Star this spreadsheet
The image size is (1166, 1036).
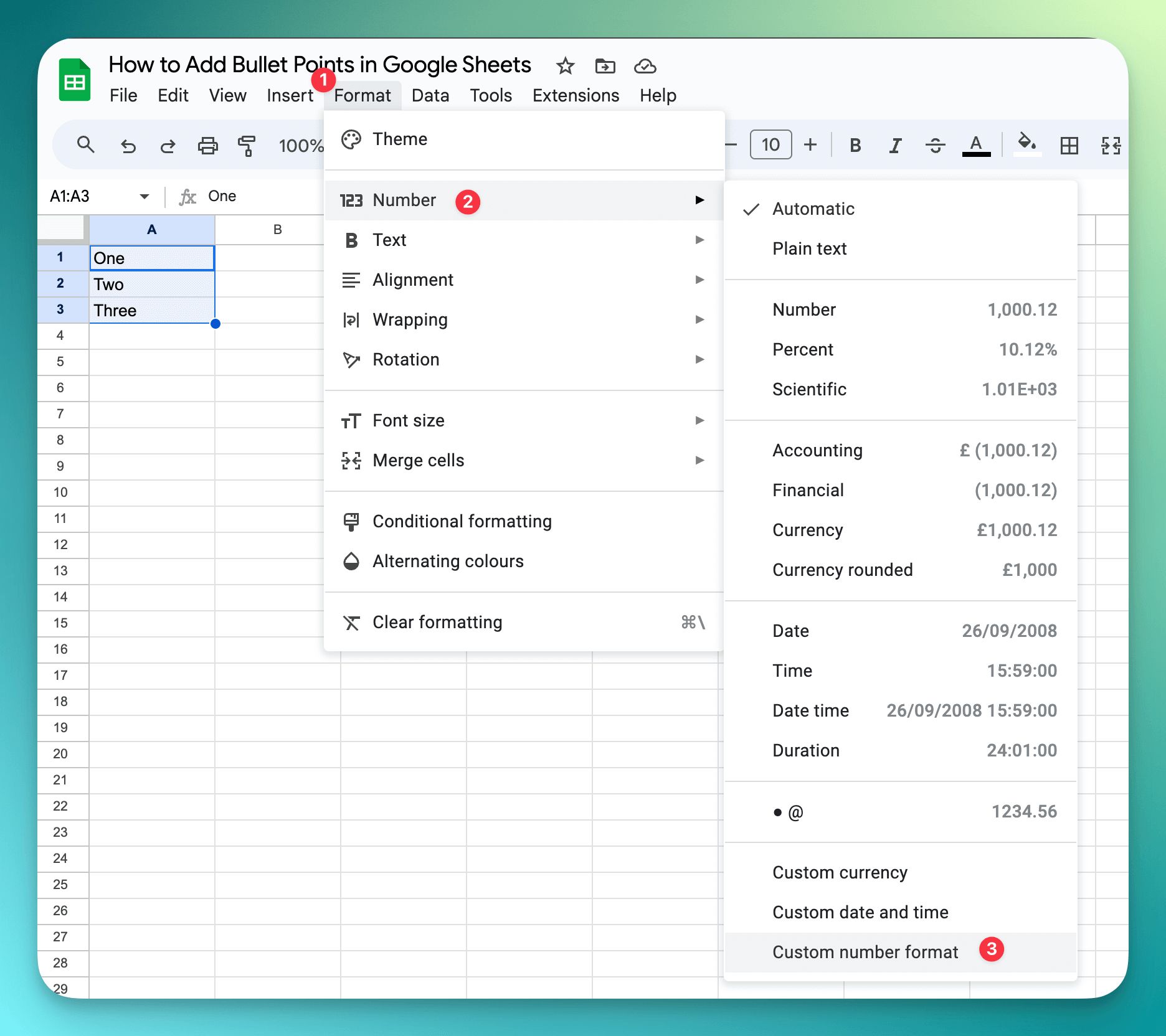click(564, 67)
